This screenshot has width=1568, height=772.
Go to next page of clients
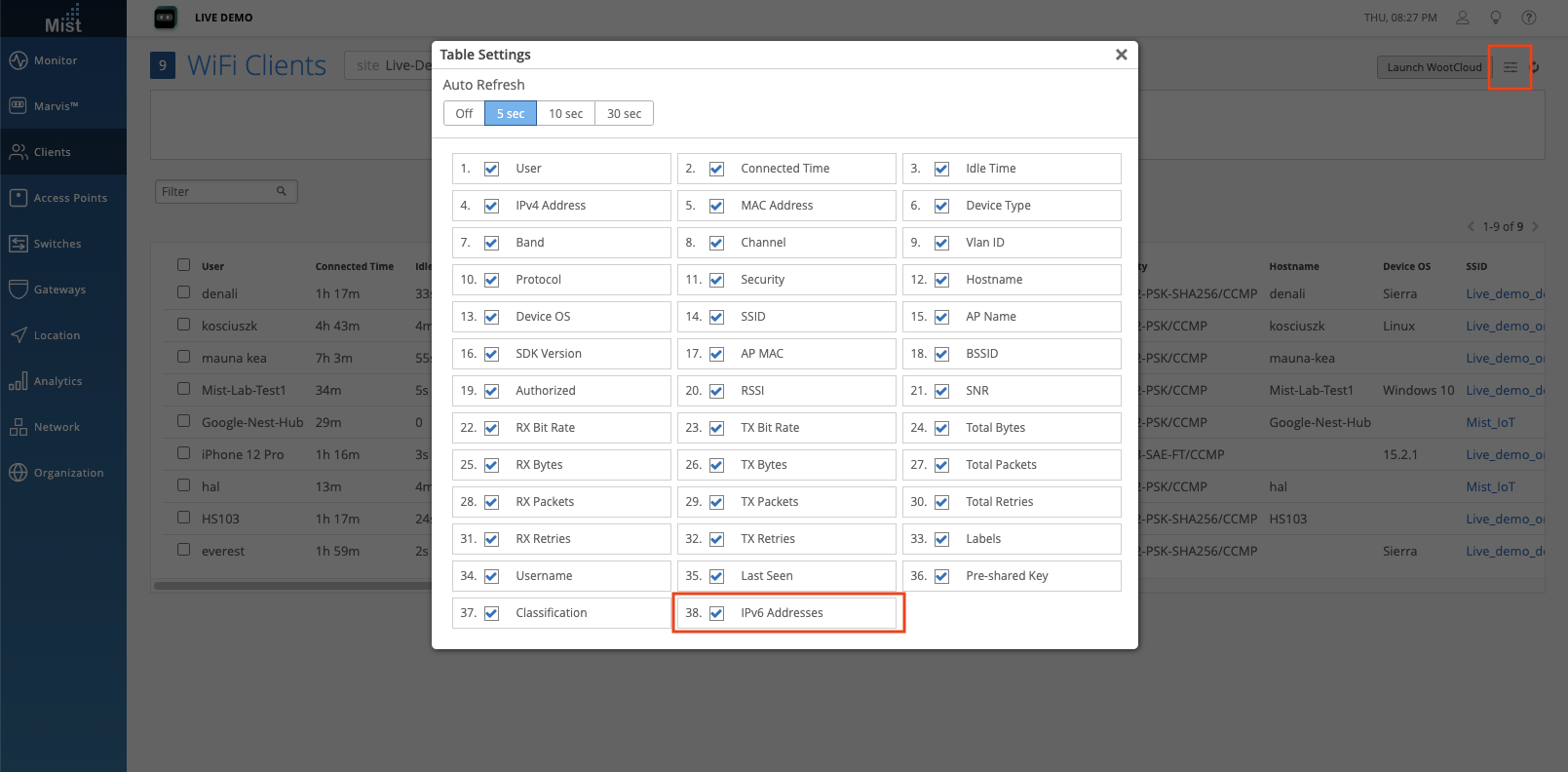[x=1536, y=227]
